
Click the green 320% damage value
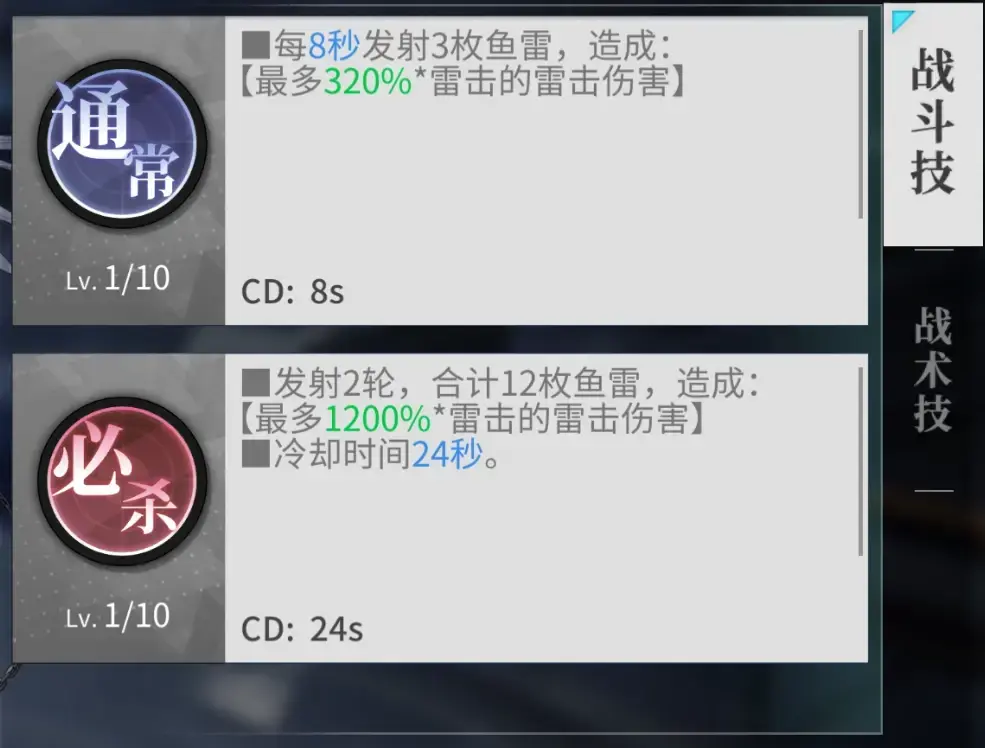(x=367, y=82)
